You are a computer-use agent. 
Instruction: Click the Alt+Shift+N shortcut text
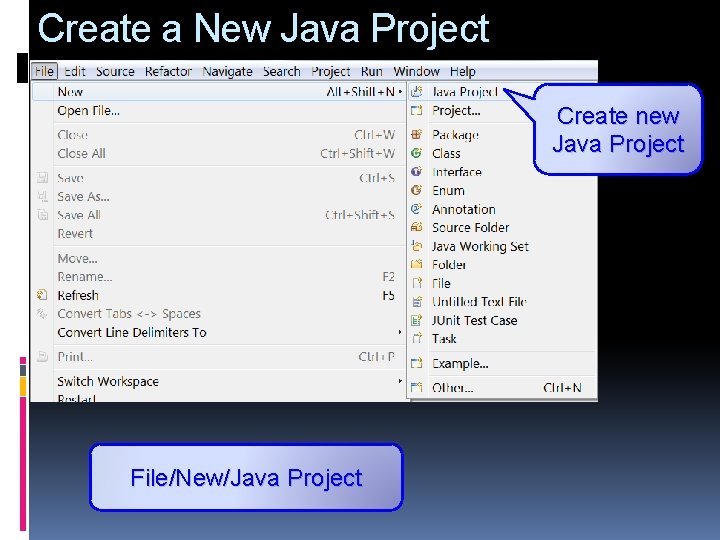360,92
